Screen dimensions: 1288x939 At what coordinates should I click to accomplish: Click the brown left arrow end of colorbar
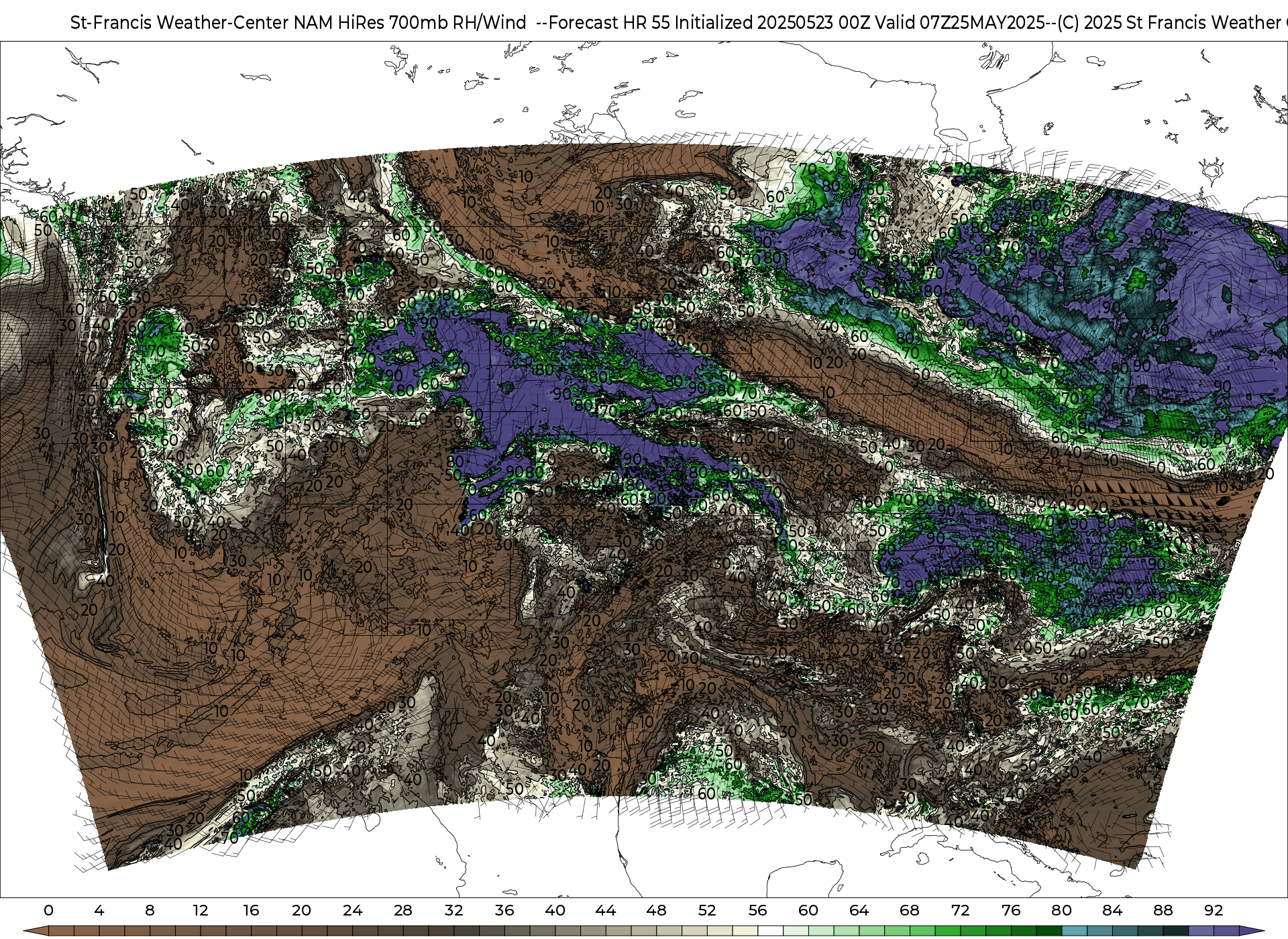36,931
